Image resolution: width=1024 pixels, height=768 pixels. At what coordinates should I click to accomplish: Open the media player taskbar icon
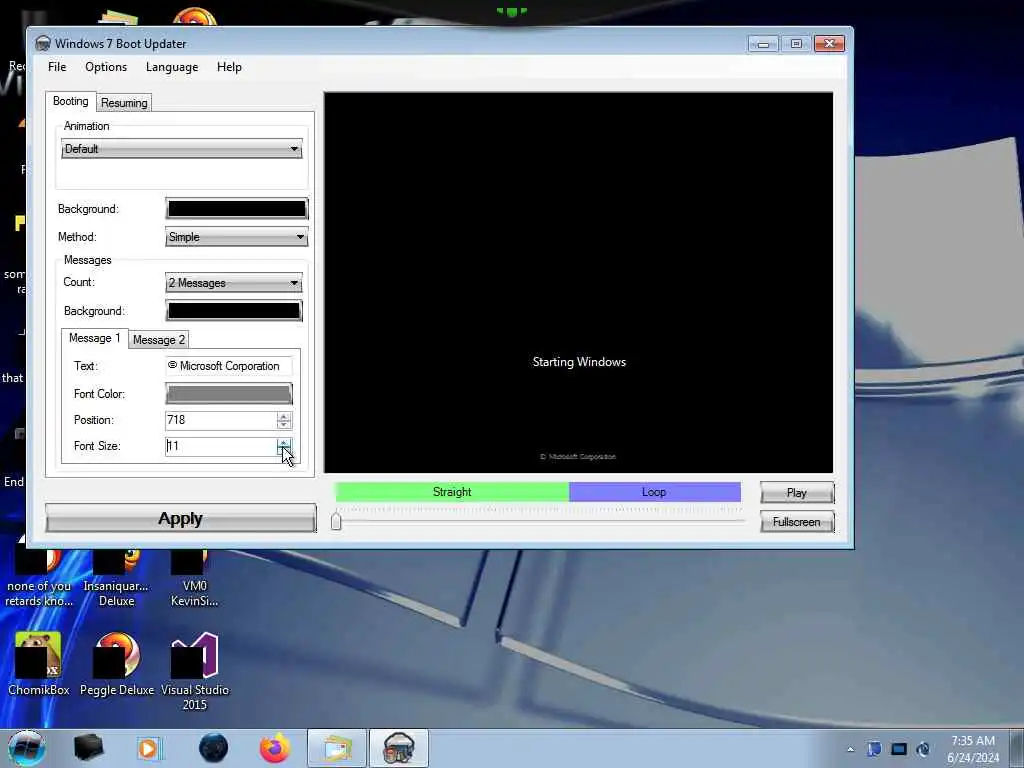point(148,748)
